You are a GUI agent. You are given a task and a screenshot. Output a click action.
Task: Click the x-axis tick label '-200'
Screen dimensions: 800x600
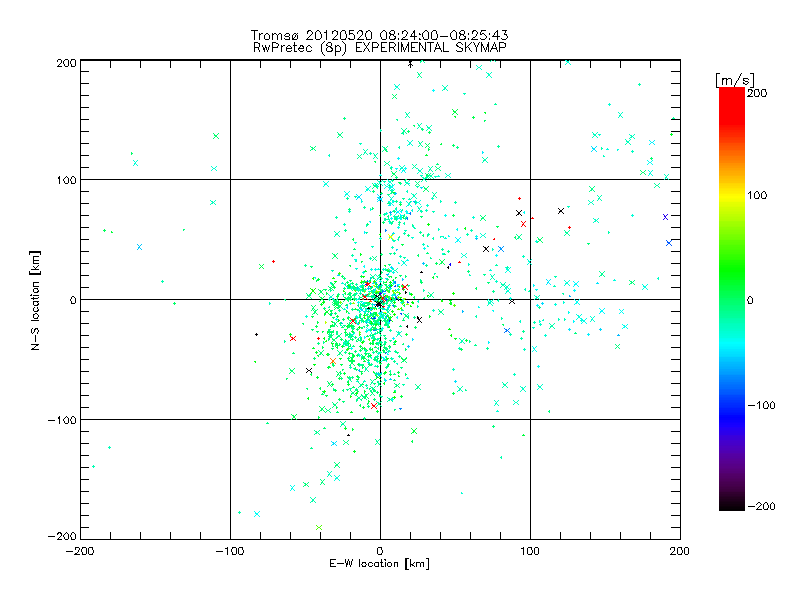coord(80,551)
